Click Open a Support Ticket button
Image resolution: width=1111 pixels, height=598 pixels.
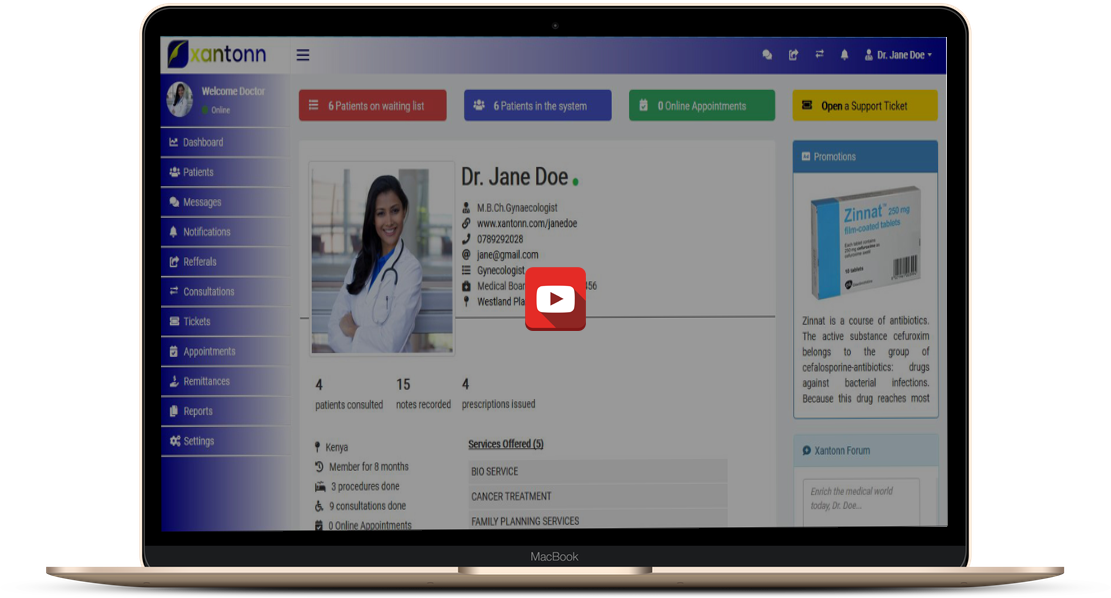[x=865, y=106]
